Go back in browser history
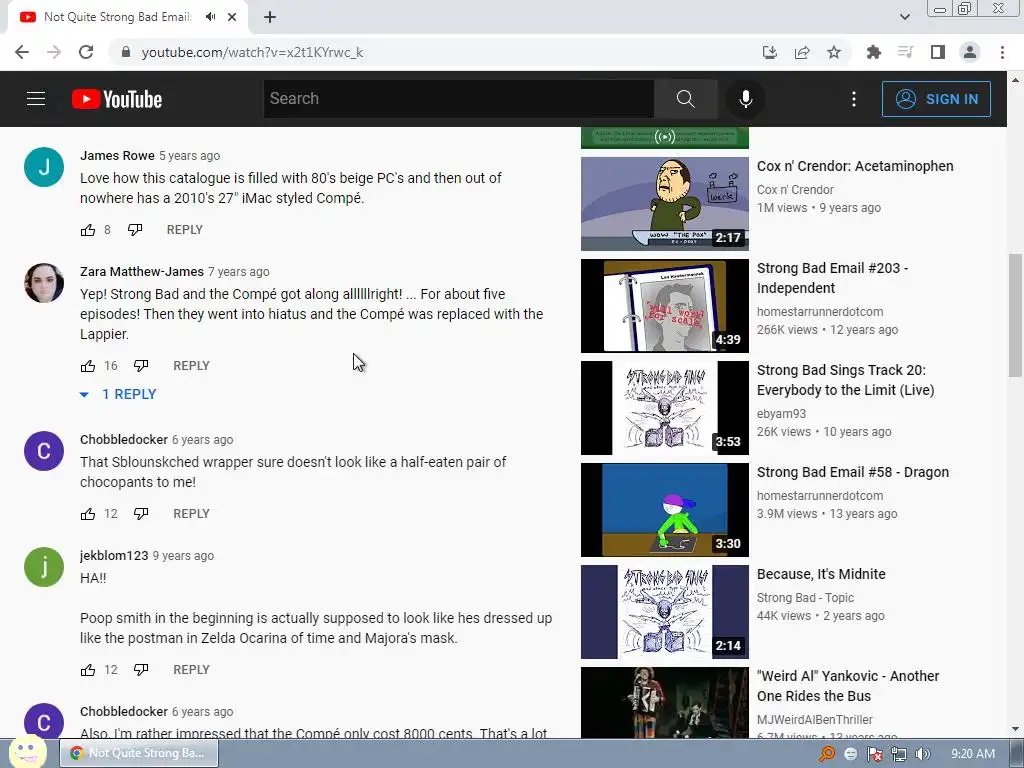This screenshot has width=1024, height=768. pyautogui.click(x=22, y=52)
